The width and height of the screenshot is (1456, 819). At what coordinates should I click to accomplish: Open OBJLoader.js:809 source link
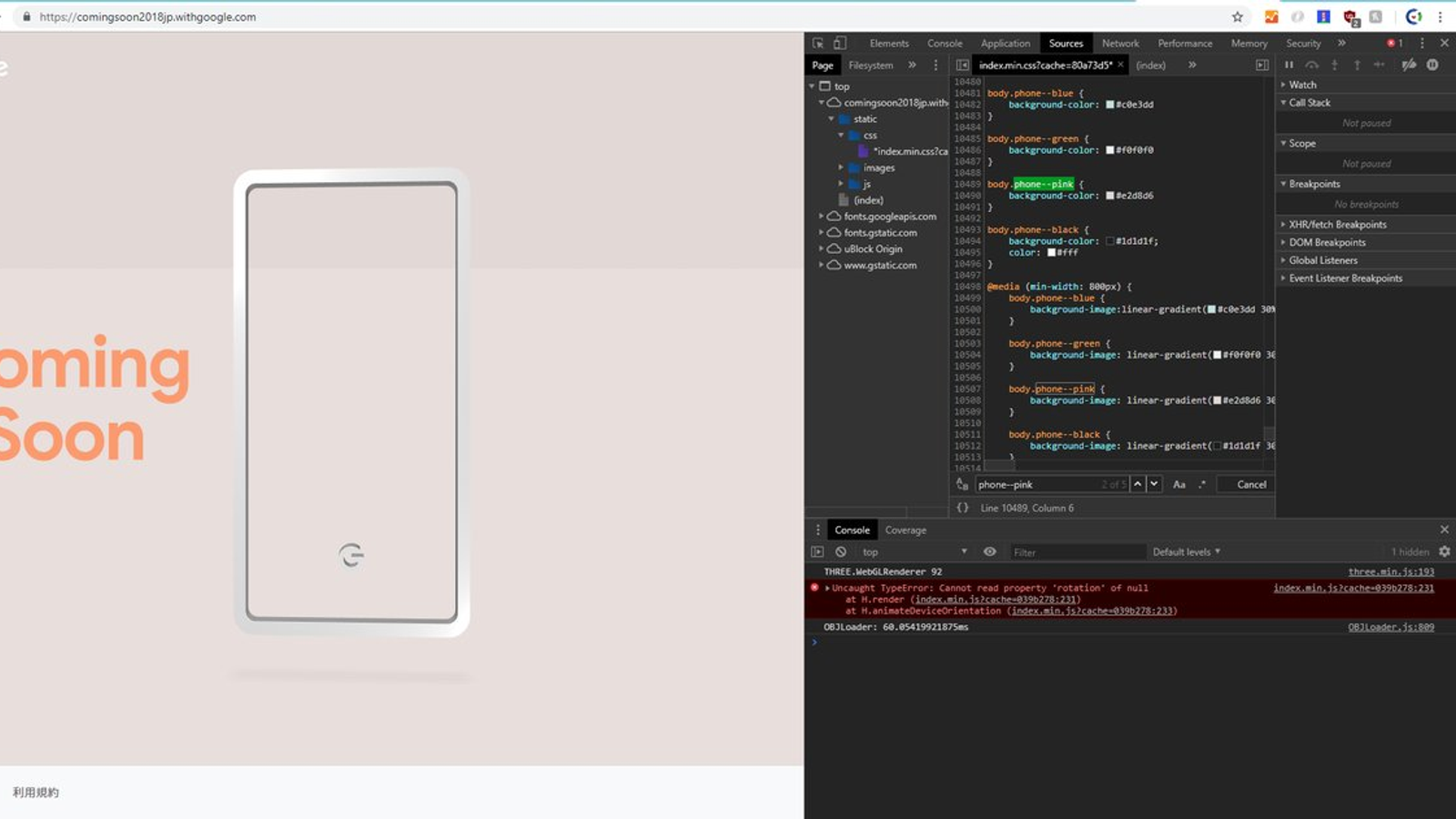click(1390, 627)
